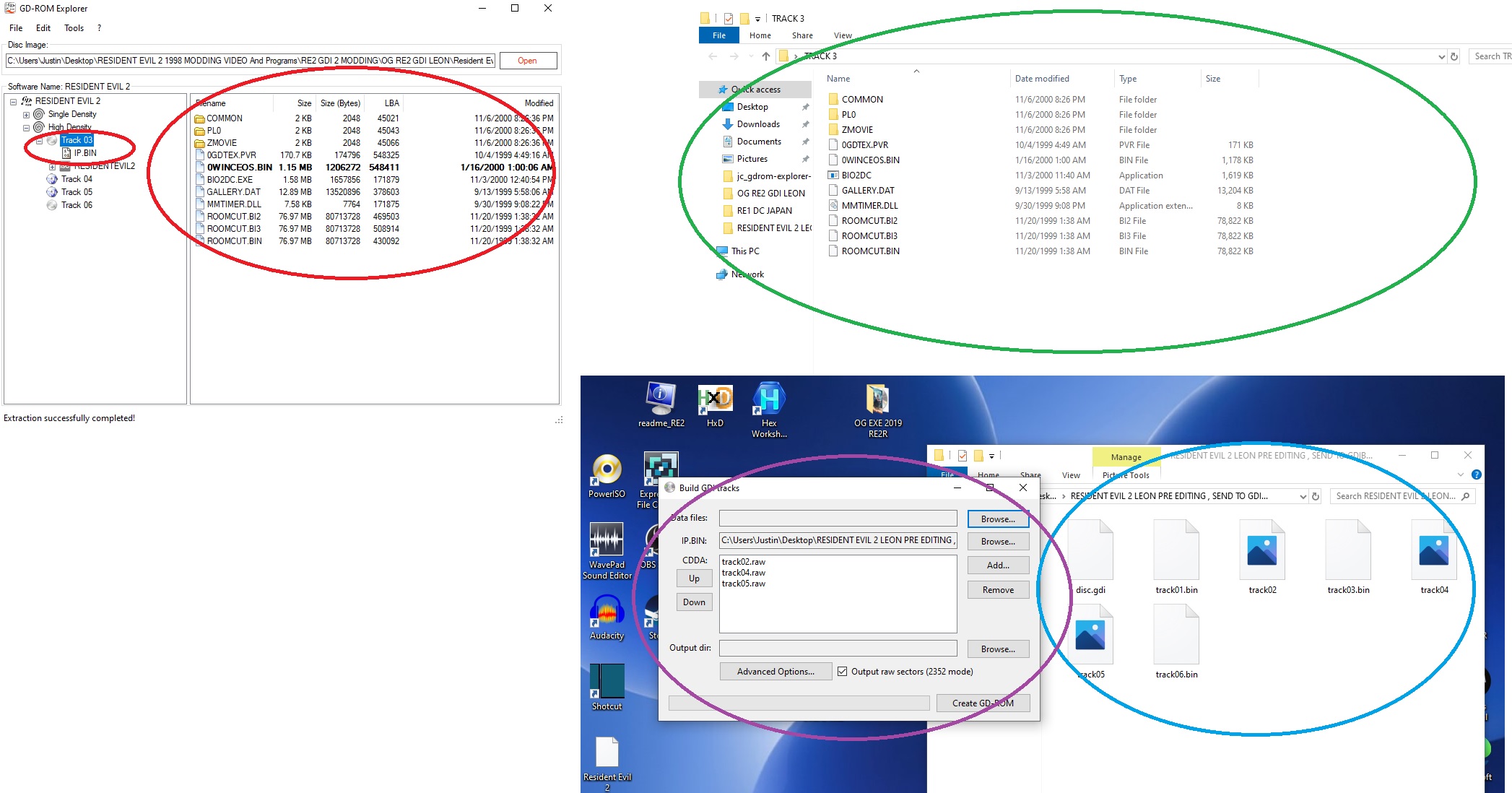Expand RESIDENTEVIL2 tree node
1512x793 pixels.
tap(52, 167)
